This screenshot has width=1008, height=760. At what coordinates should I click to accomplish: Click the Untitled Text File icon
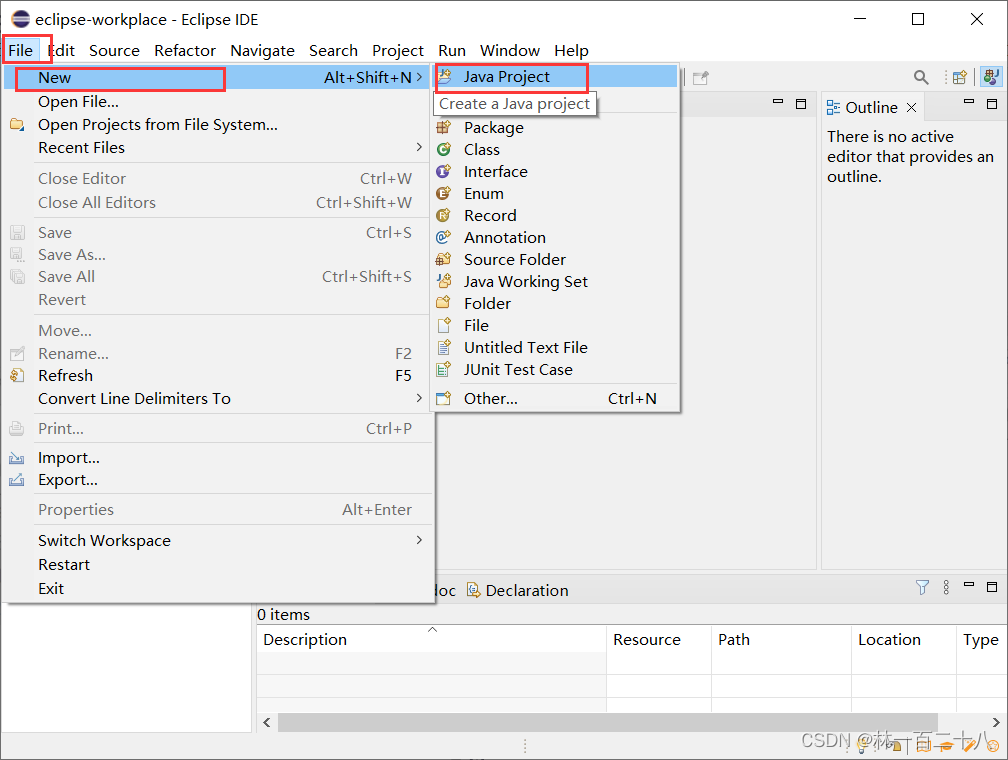(444, 347)
